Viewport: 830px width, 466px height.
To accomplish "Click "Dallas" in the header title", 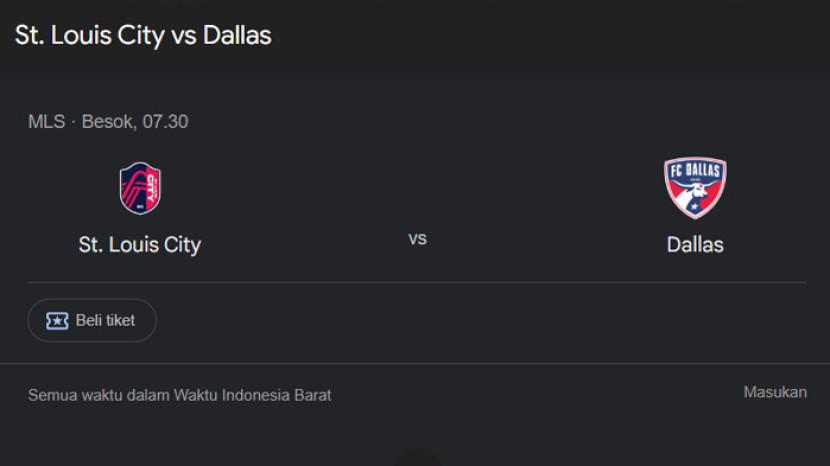I will 237,35.
